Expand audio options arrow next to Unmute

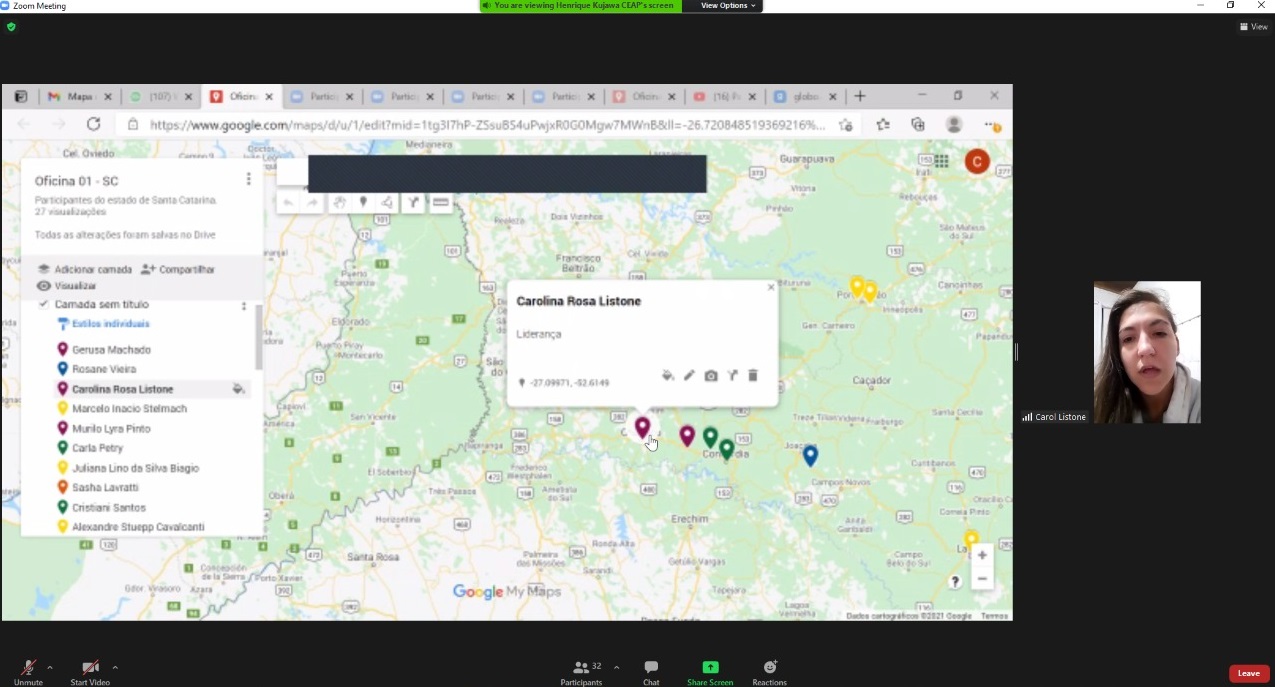tap(50, 667)
